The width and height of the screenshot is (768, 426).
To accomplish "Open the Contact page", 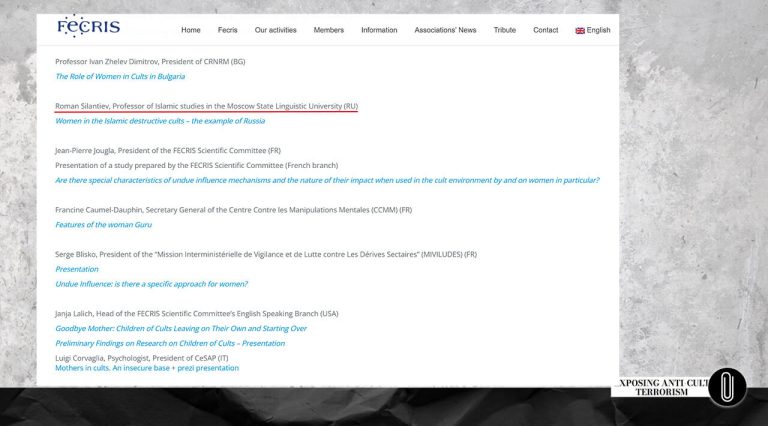I will click(546, 30).
